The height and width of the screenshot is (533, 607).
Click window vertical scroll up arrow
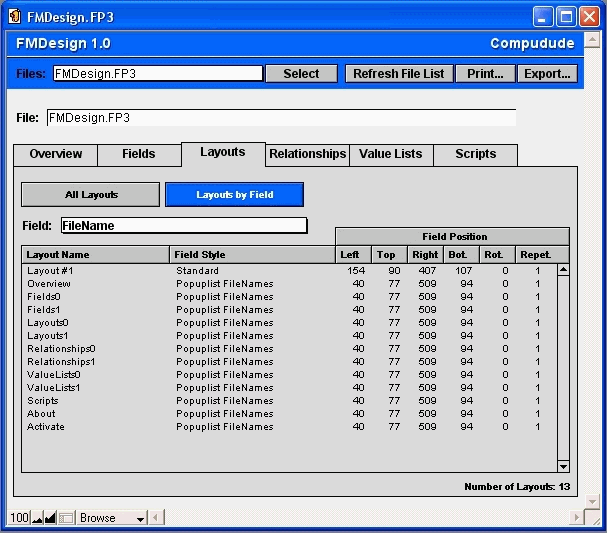coord(592,39)
